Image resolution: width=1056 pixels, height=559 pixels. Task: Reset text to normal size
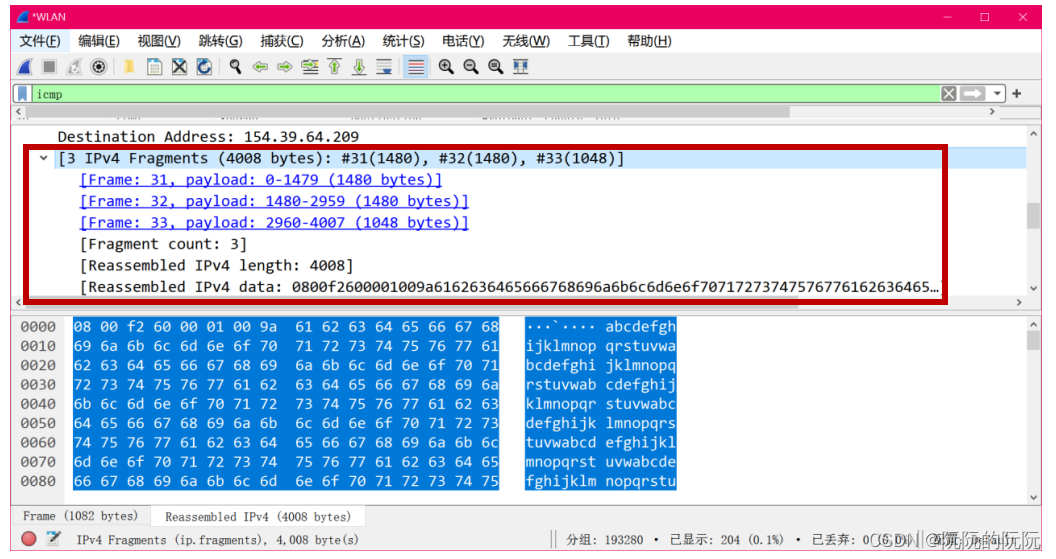point(496,67)
